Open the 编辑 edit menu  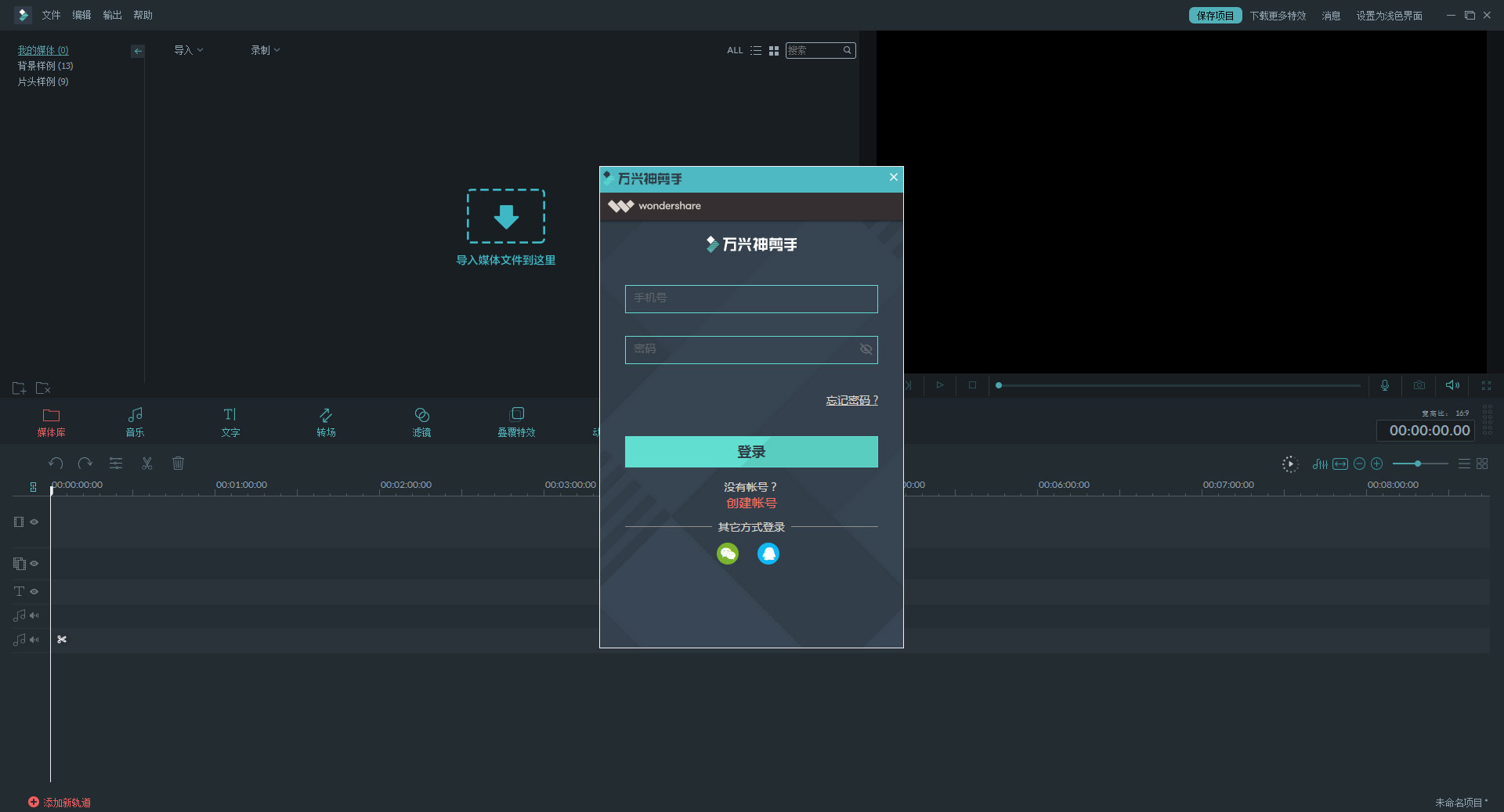[81, 15]
